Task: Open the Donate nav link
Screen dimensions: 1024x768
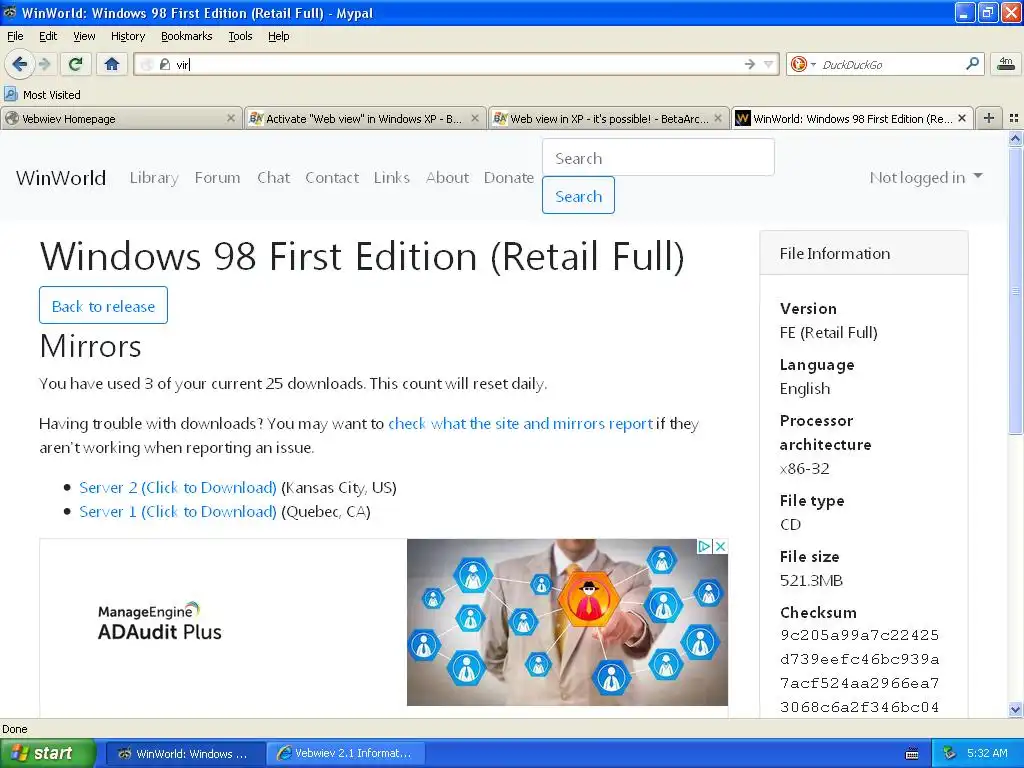Action: [x=509, y=178]
